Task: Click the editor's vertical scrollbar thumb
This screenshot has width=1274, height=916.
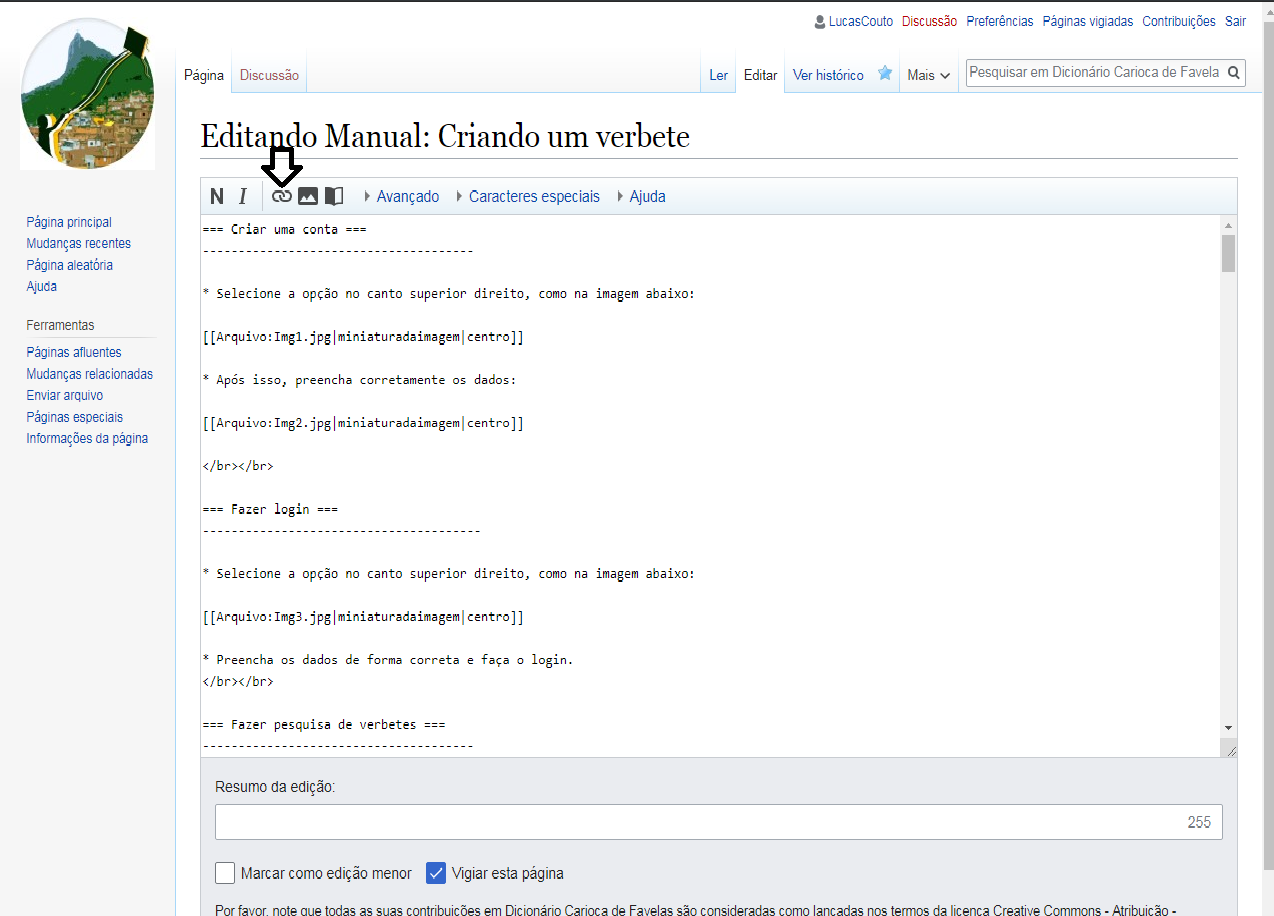Action: coord(1228,253)
